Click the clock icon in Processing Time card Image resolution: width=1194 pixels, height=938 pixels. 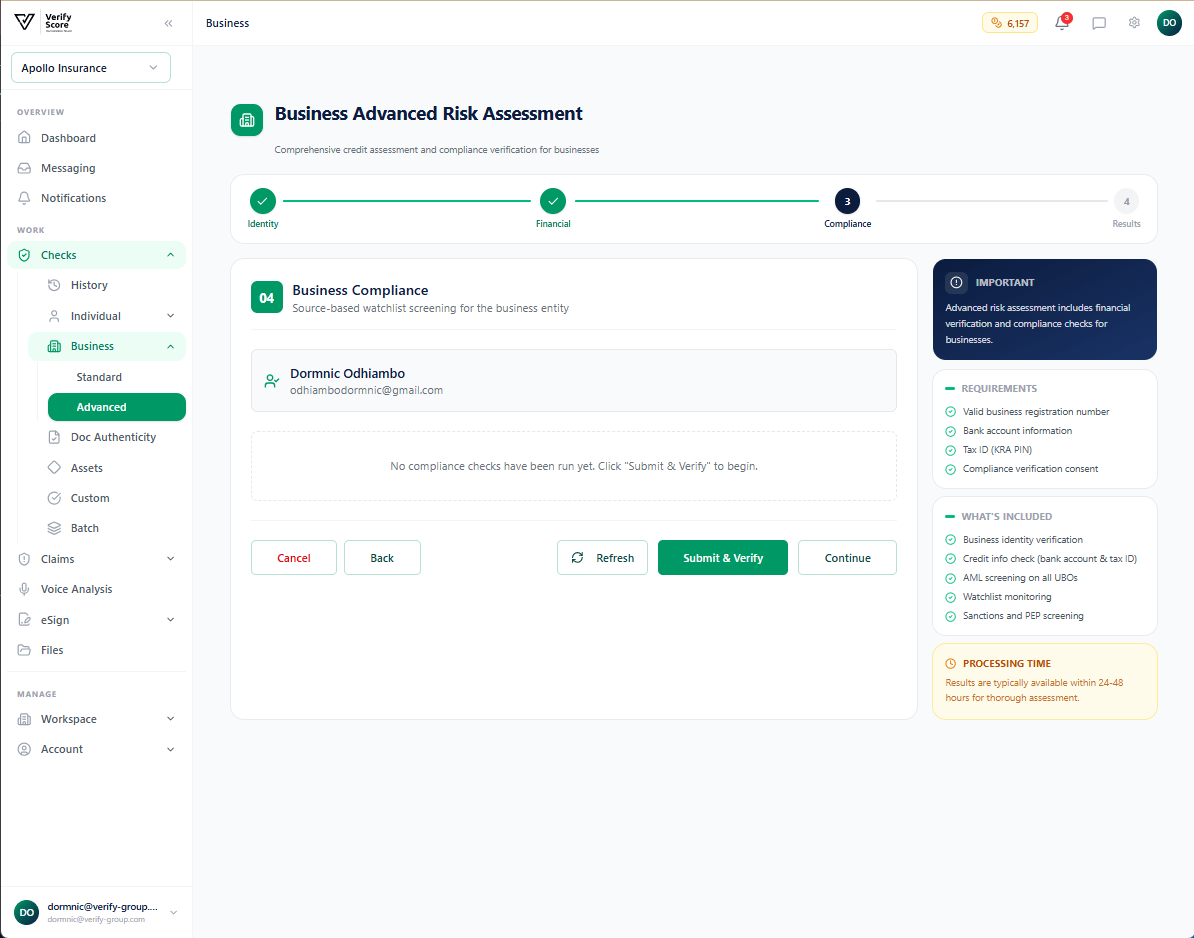[950, 664]
